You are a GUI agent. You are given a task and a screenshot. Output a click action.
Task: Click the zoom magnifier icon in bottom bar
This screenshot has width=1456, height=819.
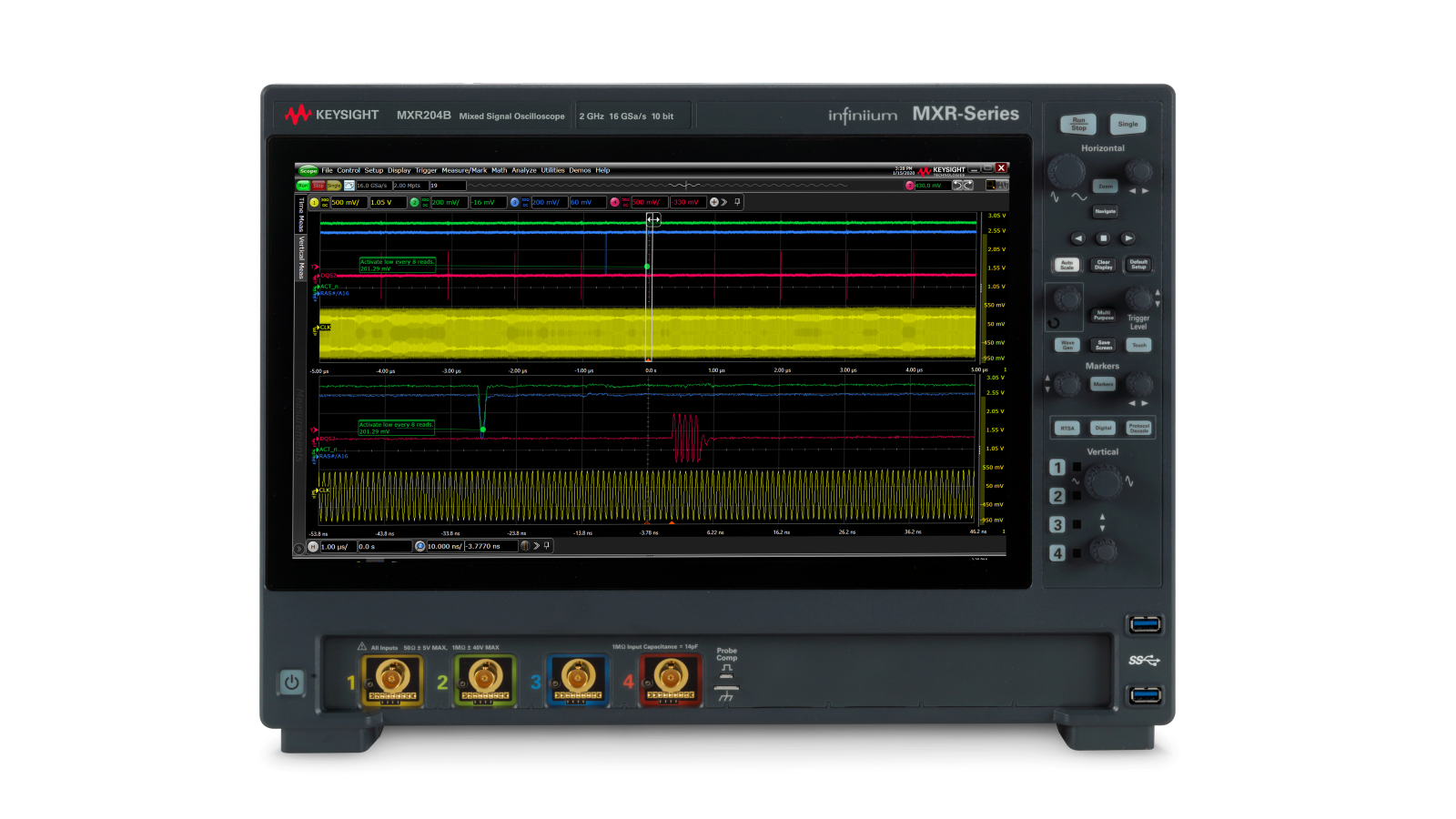[420, 547]
